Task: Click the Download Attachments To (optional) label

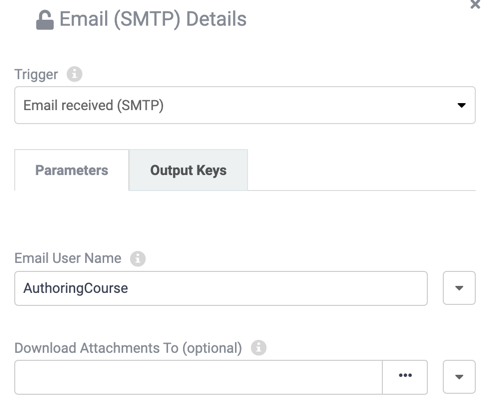Action: (128, 348)
